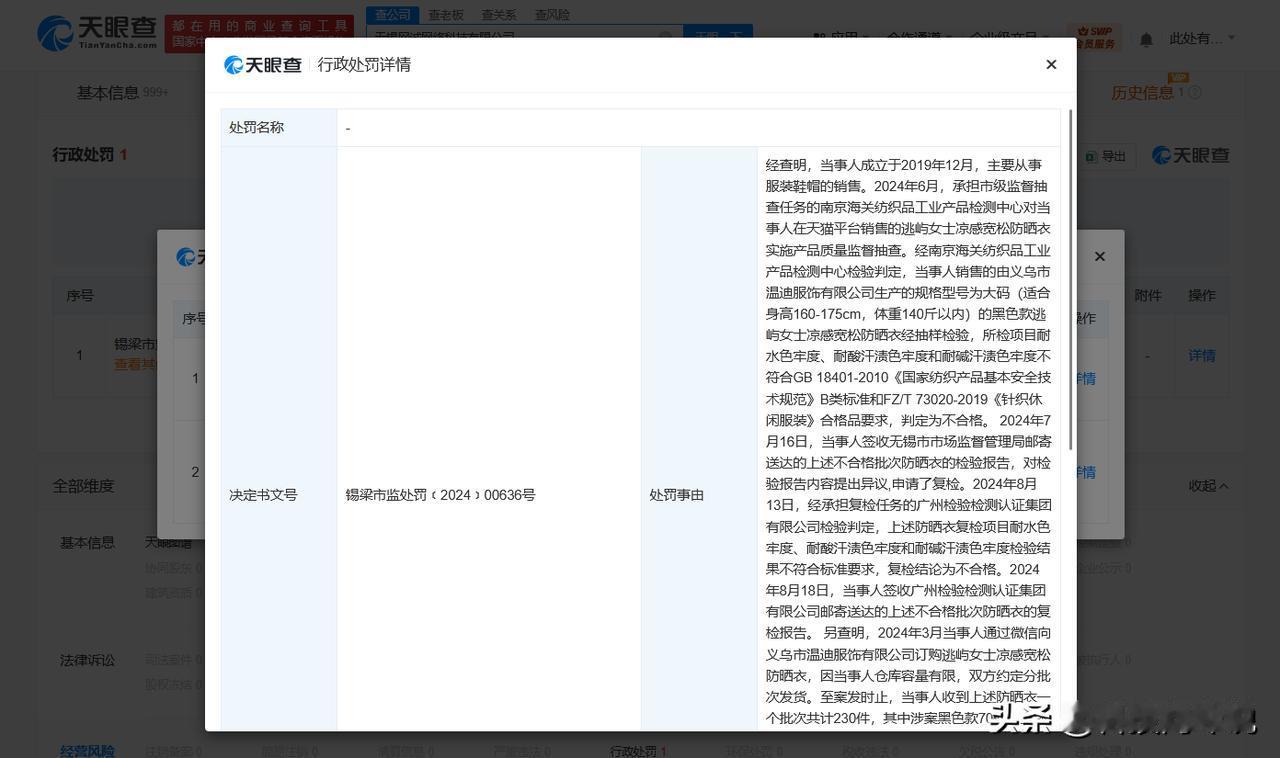Open 详情 link in row 1 of the background table

(1201, 355)
